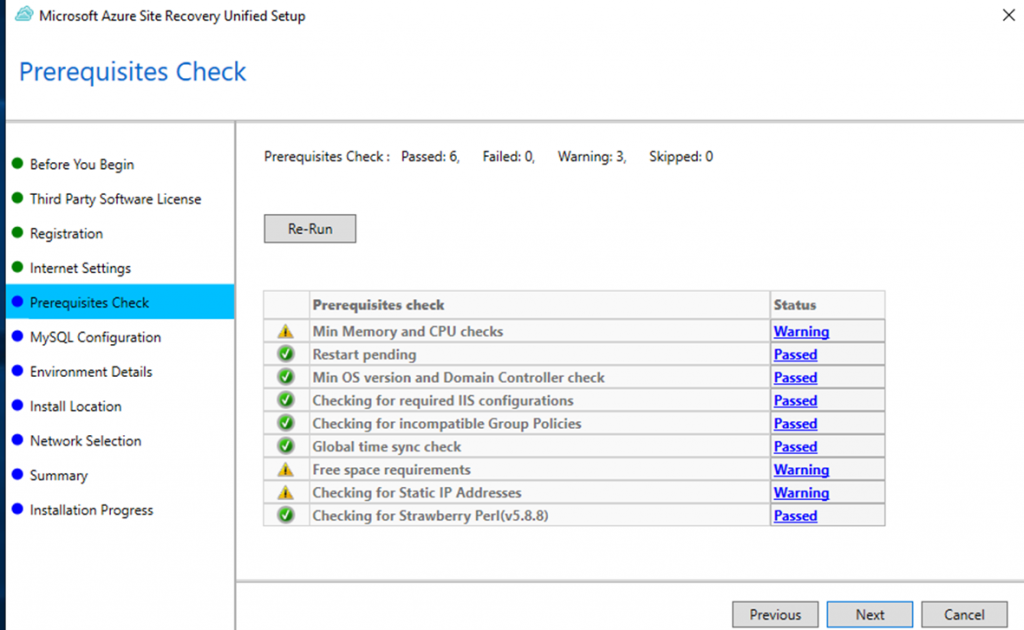This screenshot has width=1024, height=630.
Task: Click the green check icon for Strawberry Perl
Action: (286, 516)
